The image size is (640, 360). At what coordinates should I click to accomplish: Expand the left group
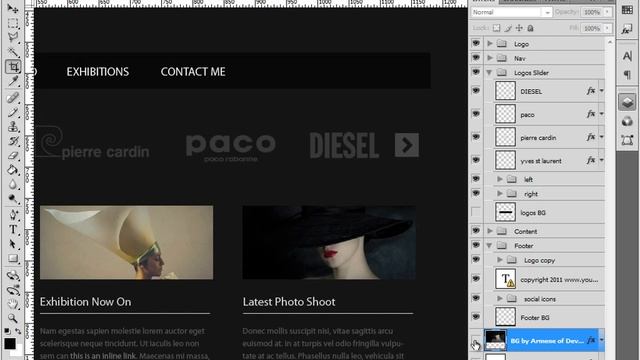pyautogui.click(x=500, y=179)
